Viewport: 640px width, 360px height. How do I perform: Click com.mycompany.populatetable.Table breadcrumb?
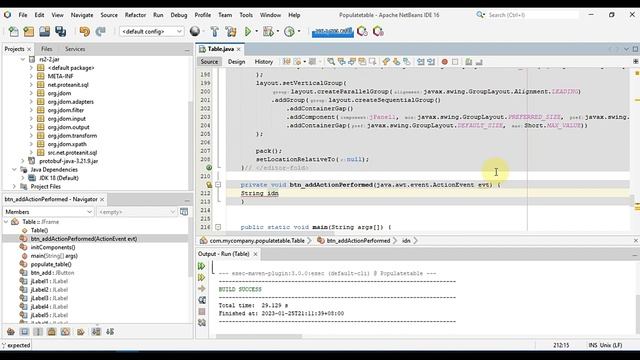point(257,241)
